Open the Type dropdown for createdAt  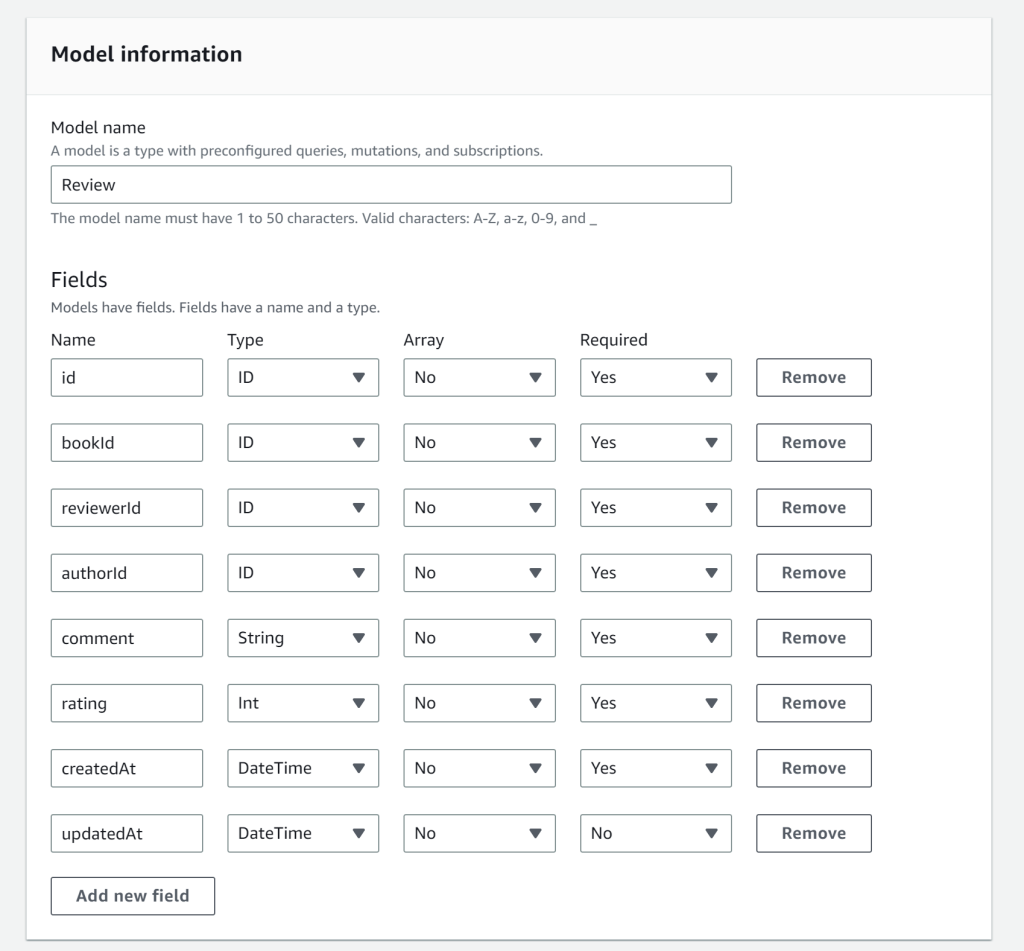coord(302,768)
